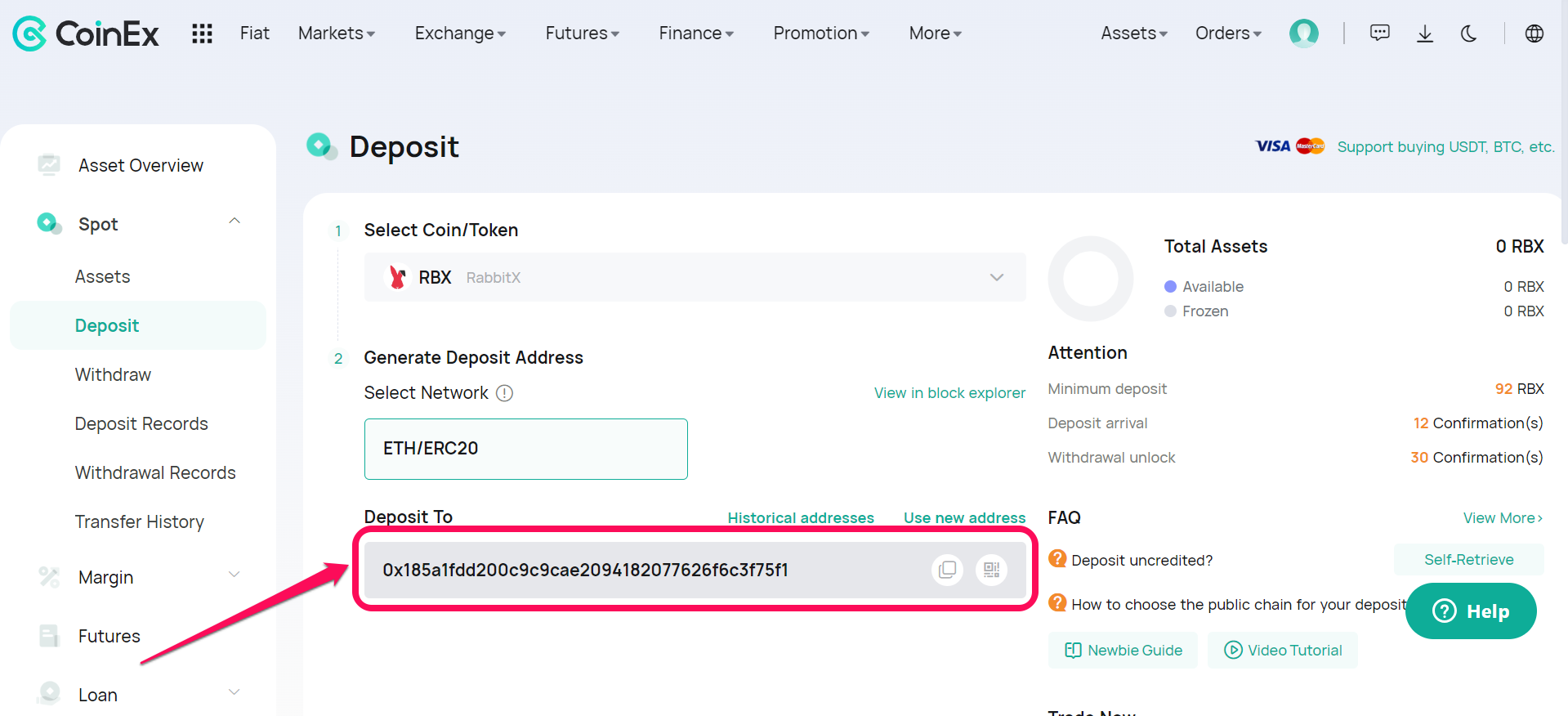Switch to dark mode moon icon

[1468, 34]
